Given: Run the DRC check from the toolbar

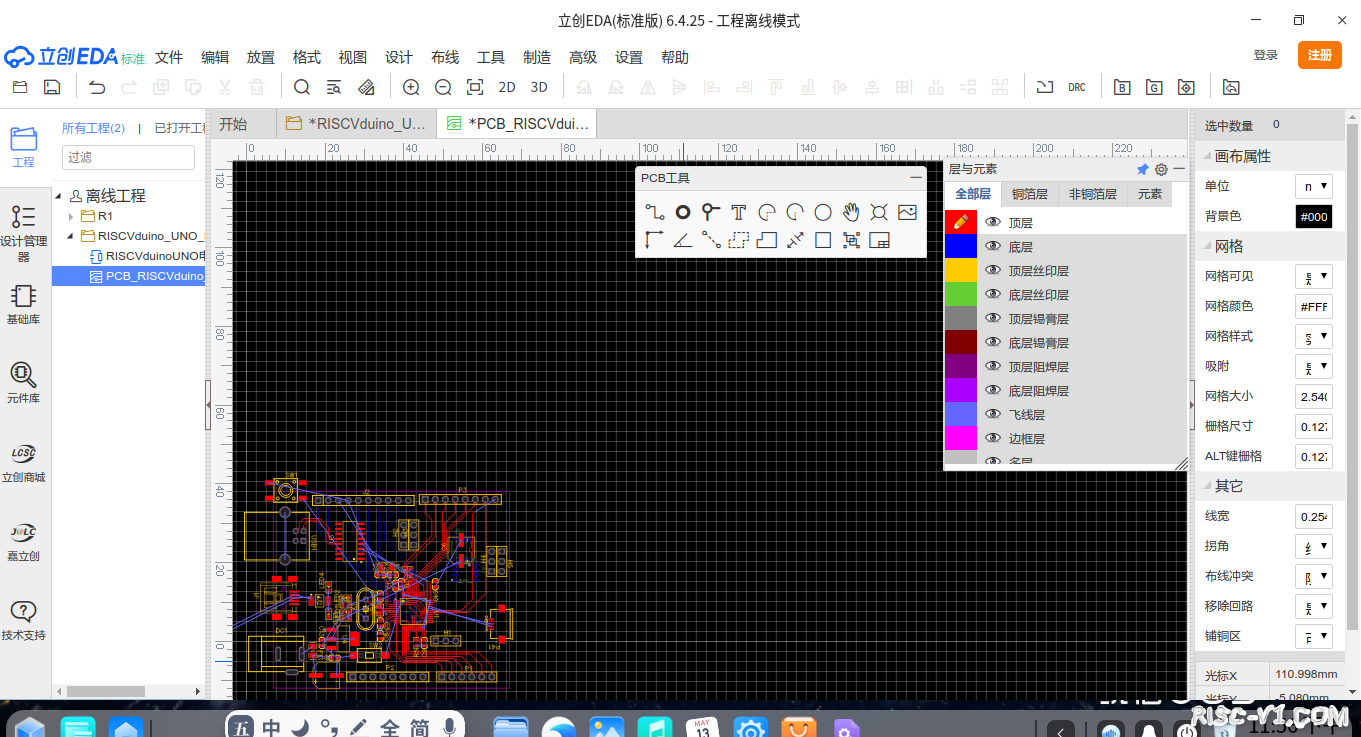Looking at the screenshot, I should (x=1077, y=87).
